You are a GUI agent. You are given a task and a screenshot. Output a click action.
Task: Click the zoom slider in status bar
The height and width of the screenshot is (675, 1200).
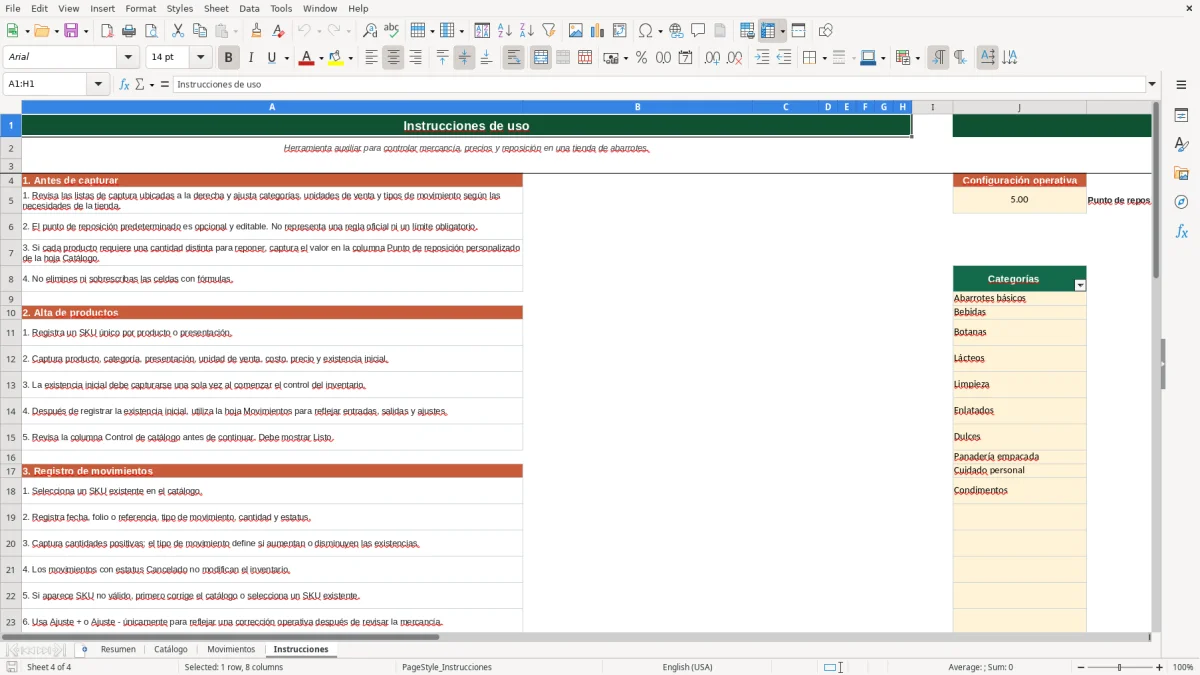coord(1119,667)
